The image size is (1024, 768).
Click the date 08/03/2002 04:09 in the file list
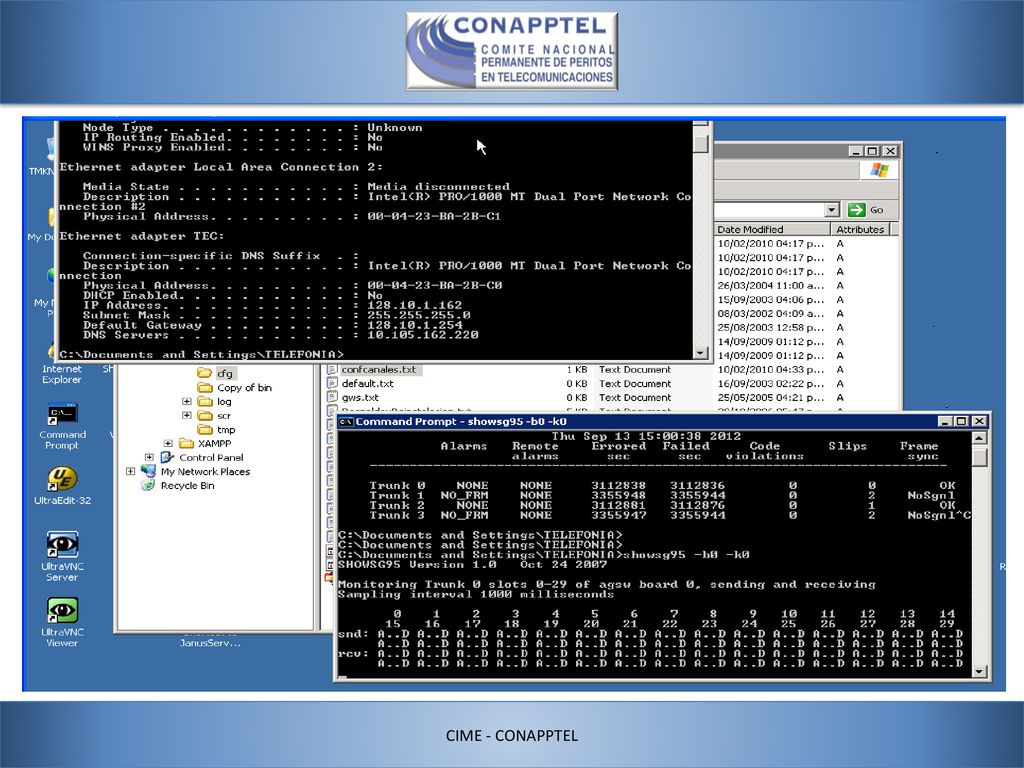pos(771,313)
